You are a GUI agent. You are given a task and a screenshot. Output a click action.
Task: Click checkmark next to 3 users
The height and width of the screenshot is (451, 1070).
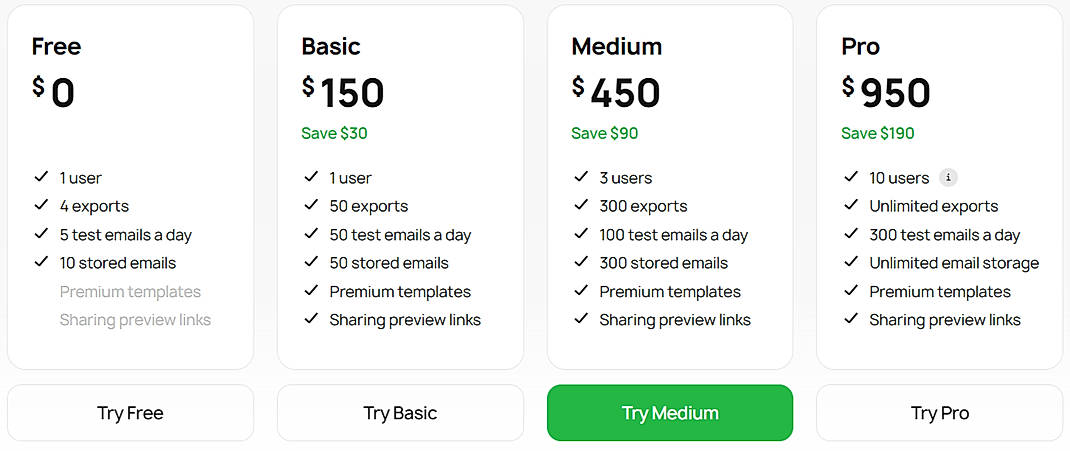point(581,178)
